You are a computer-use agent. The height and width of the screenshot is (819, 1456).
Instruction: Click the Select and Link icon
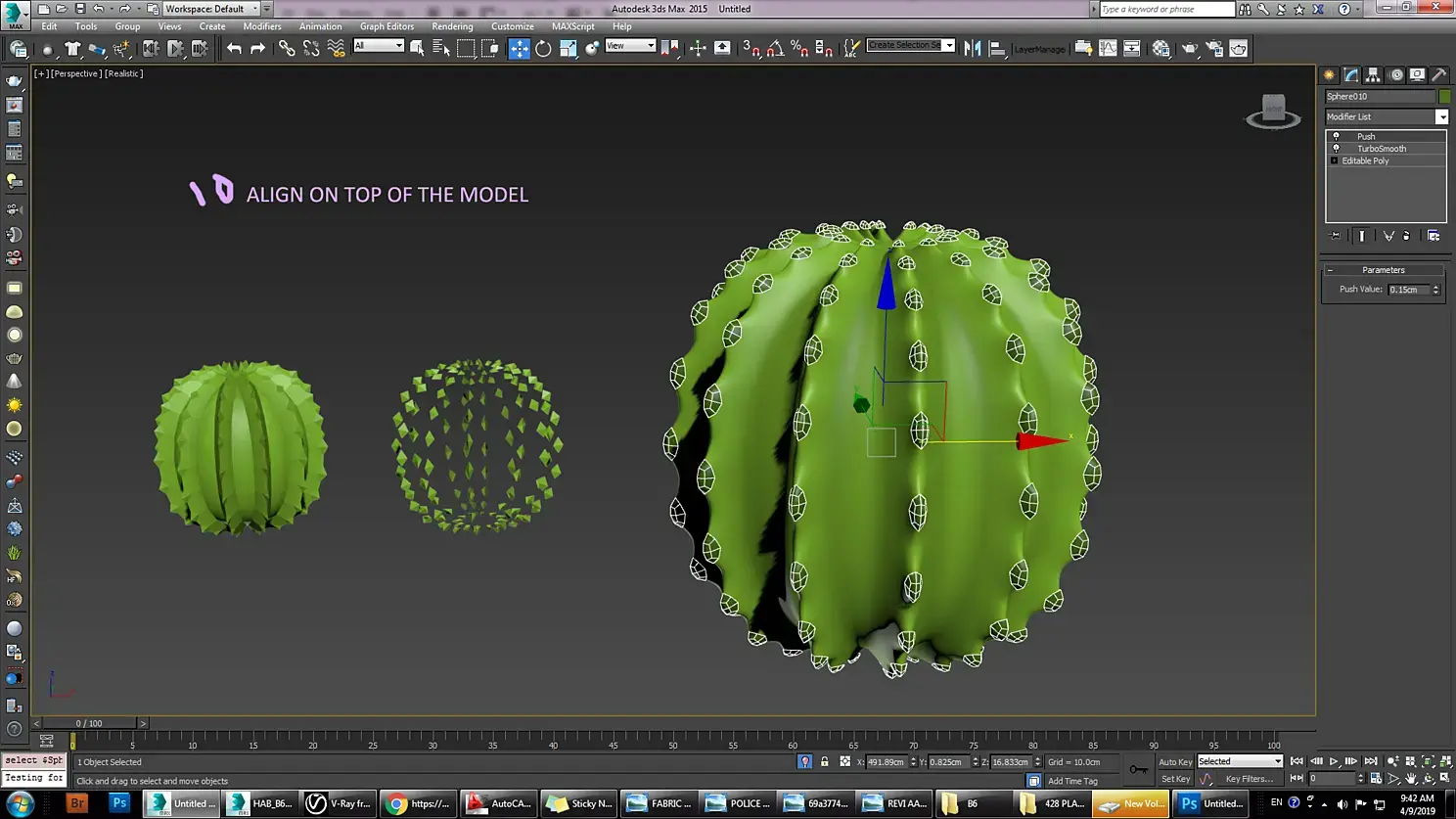286,48
